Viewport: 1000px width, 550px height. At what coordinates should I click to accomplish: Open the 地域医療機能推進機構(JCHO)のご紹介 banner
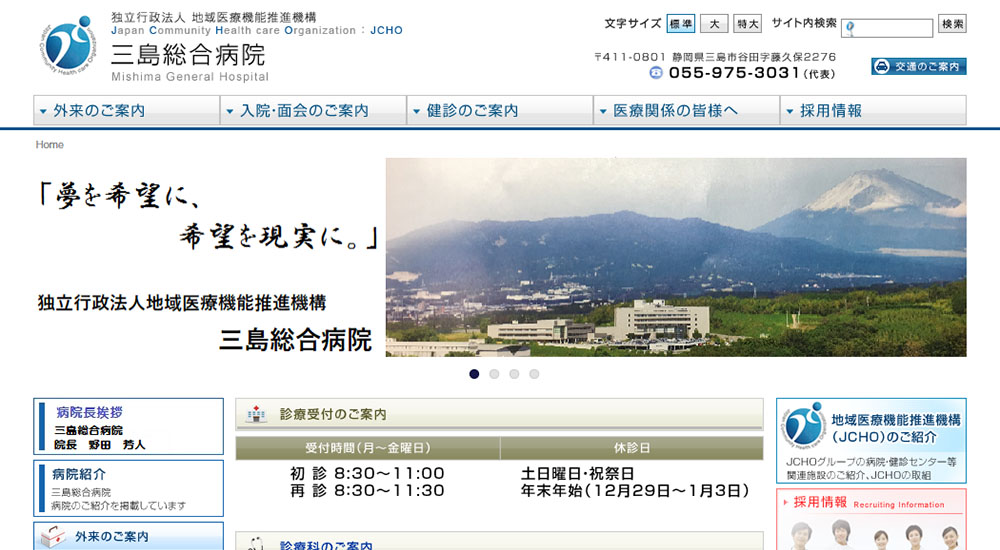(x=871, y=440)
